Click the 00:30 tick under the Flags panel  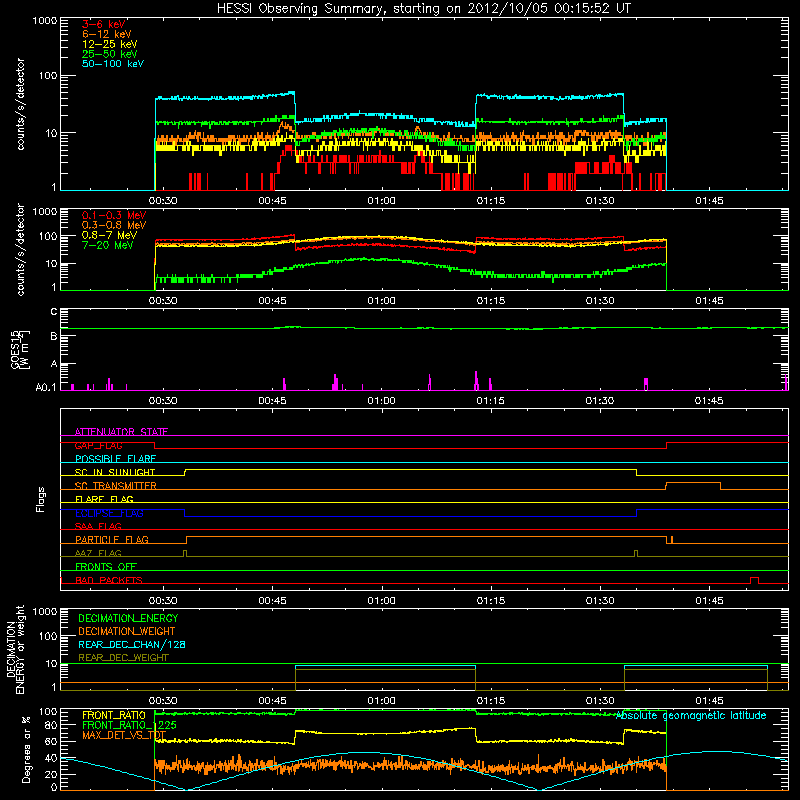(x=163, y=601)
